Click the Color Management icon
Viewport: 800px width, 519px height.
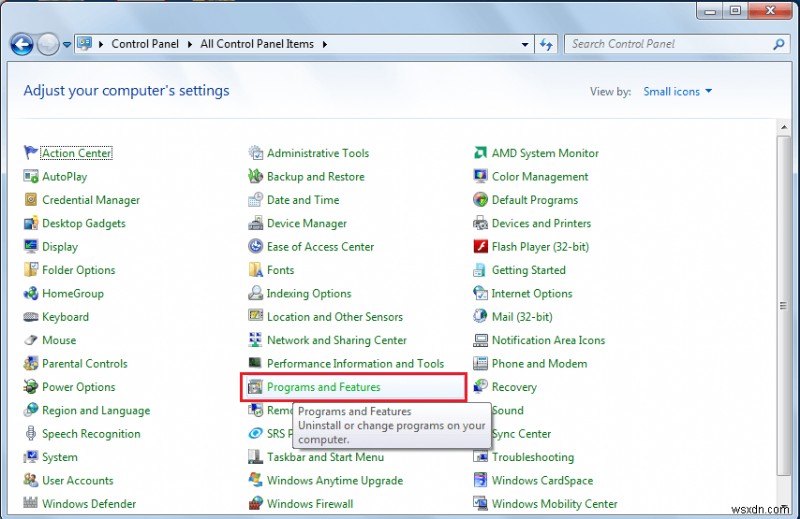tap(481, 177)
